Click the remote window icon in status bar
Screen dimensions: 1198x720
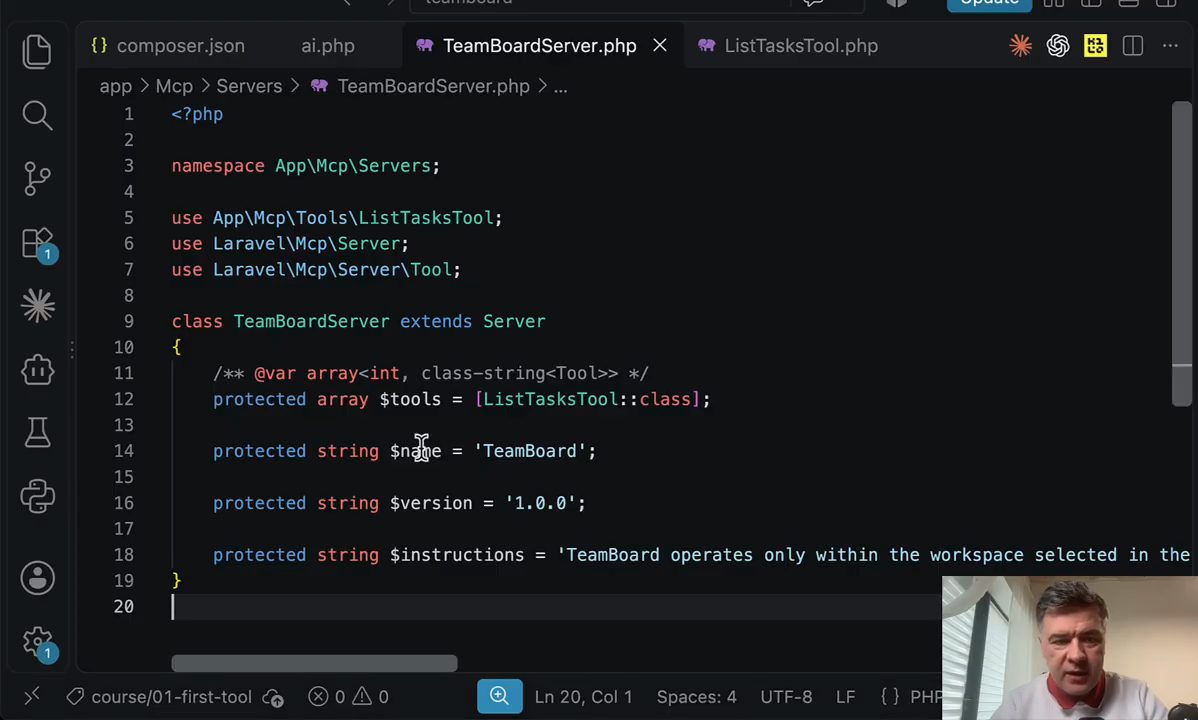(x=31, y=696)
